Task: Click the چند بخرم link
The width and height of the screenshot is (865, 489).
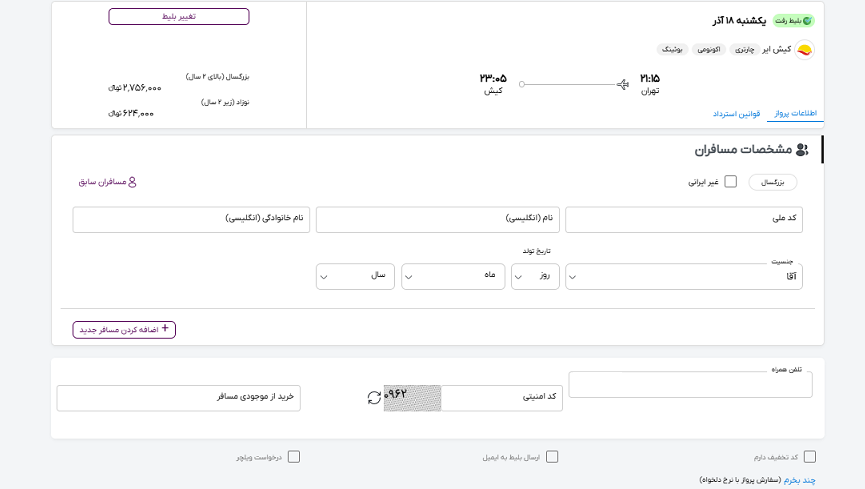Action: point(800,480)
